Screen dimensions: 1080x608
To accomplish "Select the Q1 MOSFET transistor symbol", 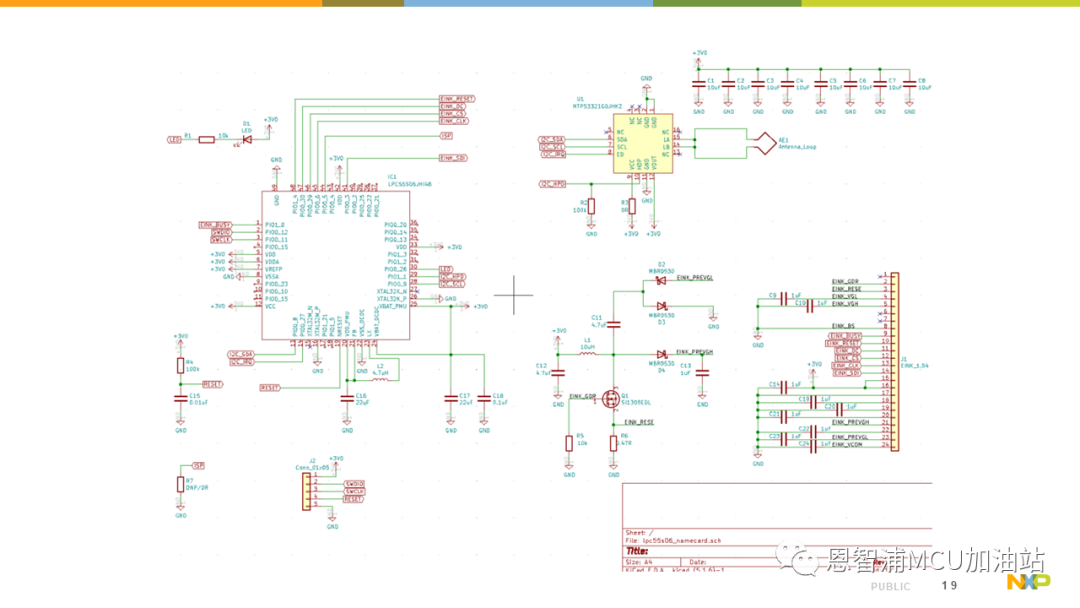I will tap(610, 399).
